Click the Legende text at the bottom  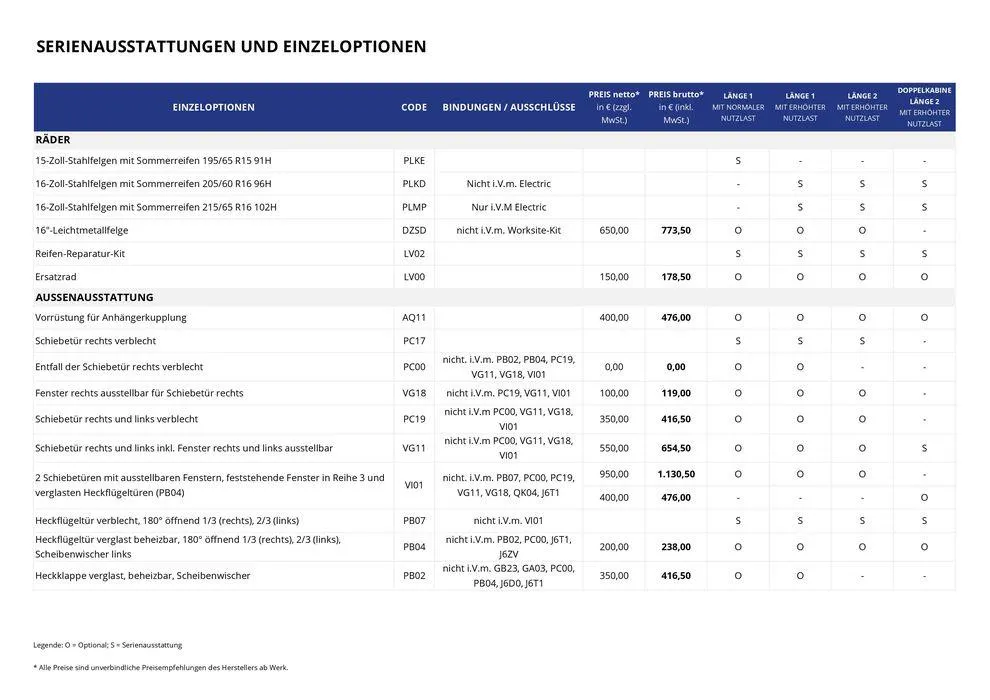click(x=108, y=644)
